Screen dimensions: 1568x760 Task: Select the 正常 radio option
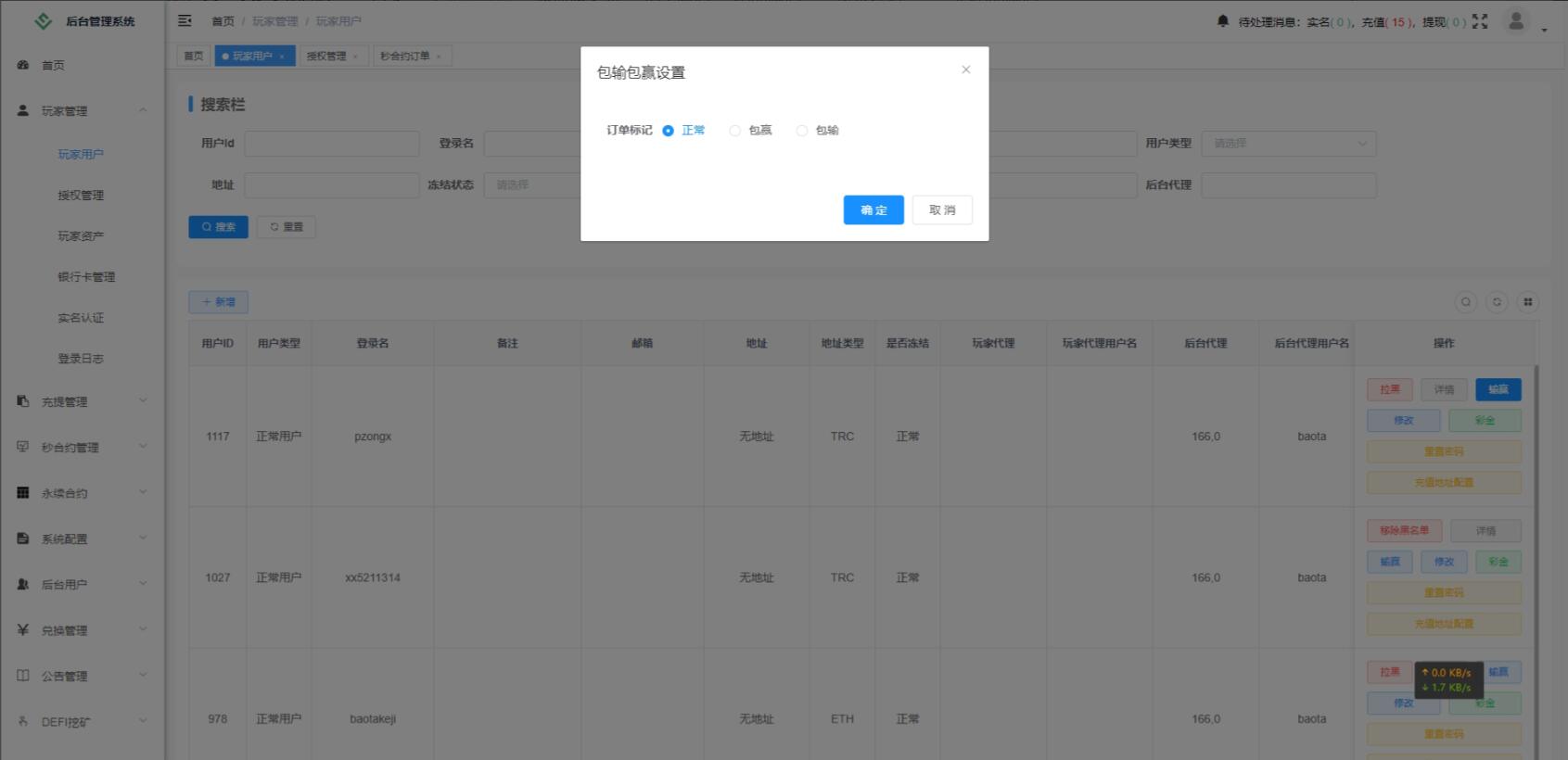(x=669, y=131)
